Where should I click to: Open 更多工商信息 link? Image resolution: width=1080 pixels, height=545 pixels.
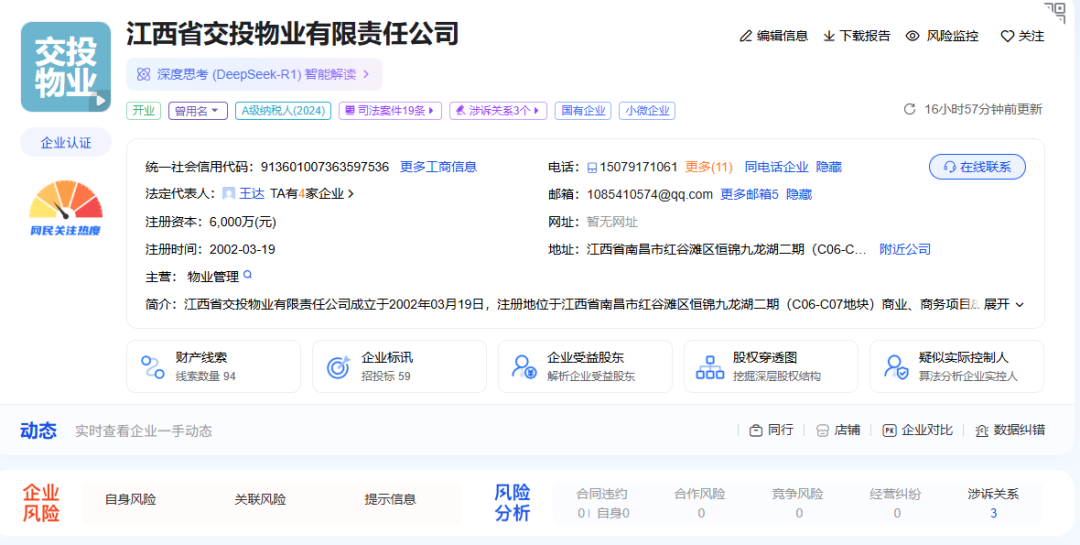439,167
